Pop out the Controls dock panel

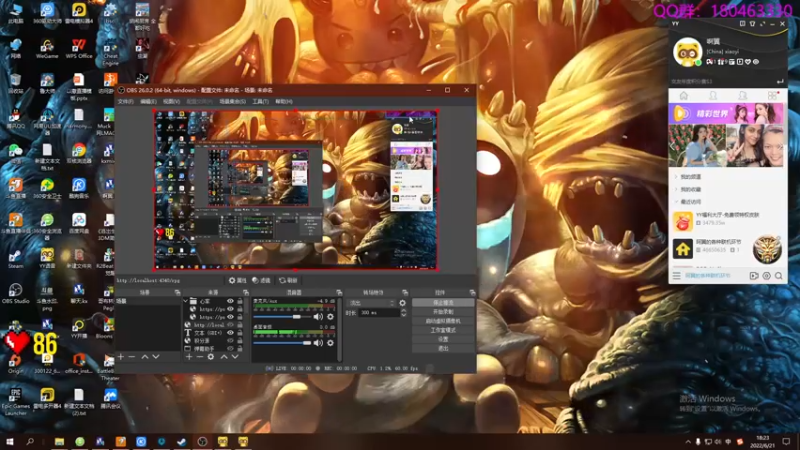[x=472, y=292]
